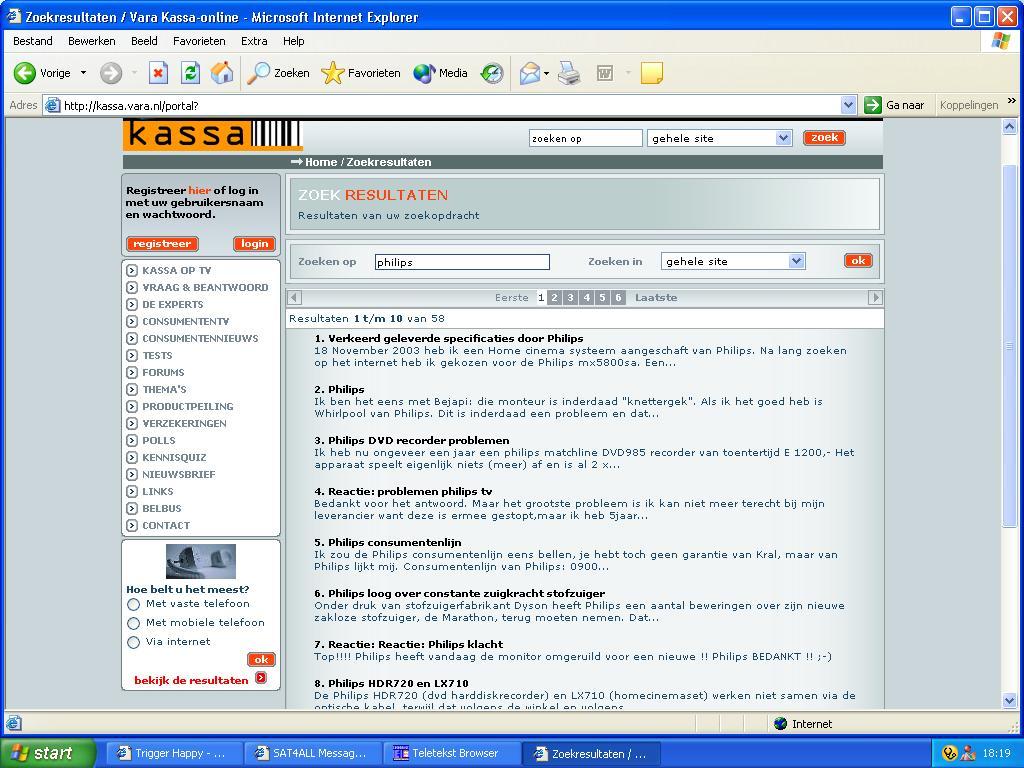Screen dimensions: 1024x768
Task: Go to results page 6
Action: point(618,298)
